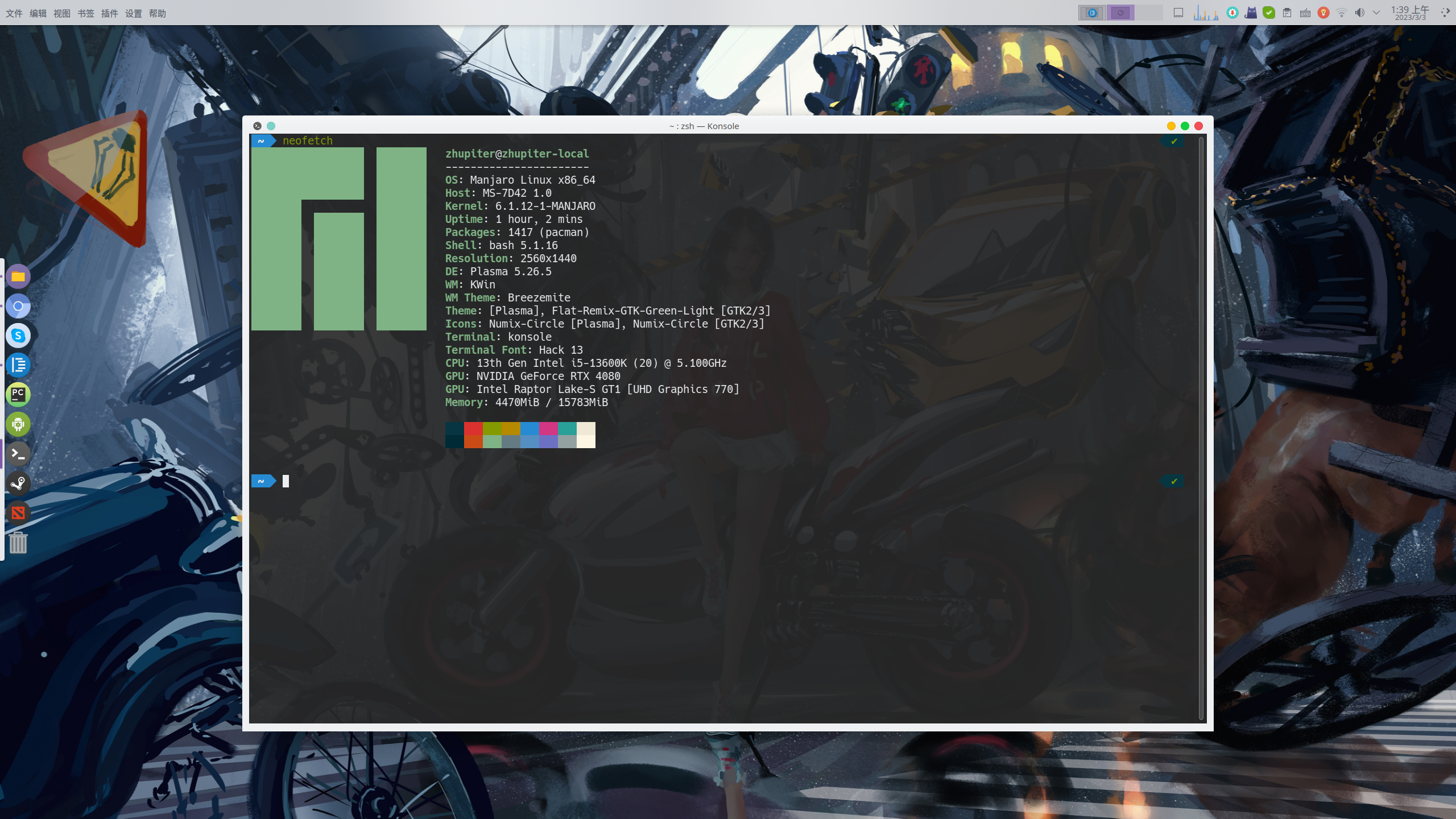Open the system monitor graph in the tray
The height and width of the screenshot is (819, 1456).
coord(1206,13)
